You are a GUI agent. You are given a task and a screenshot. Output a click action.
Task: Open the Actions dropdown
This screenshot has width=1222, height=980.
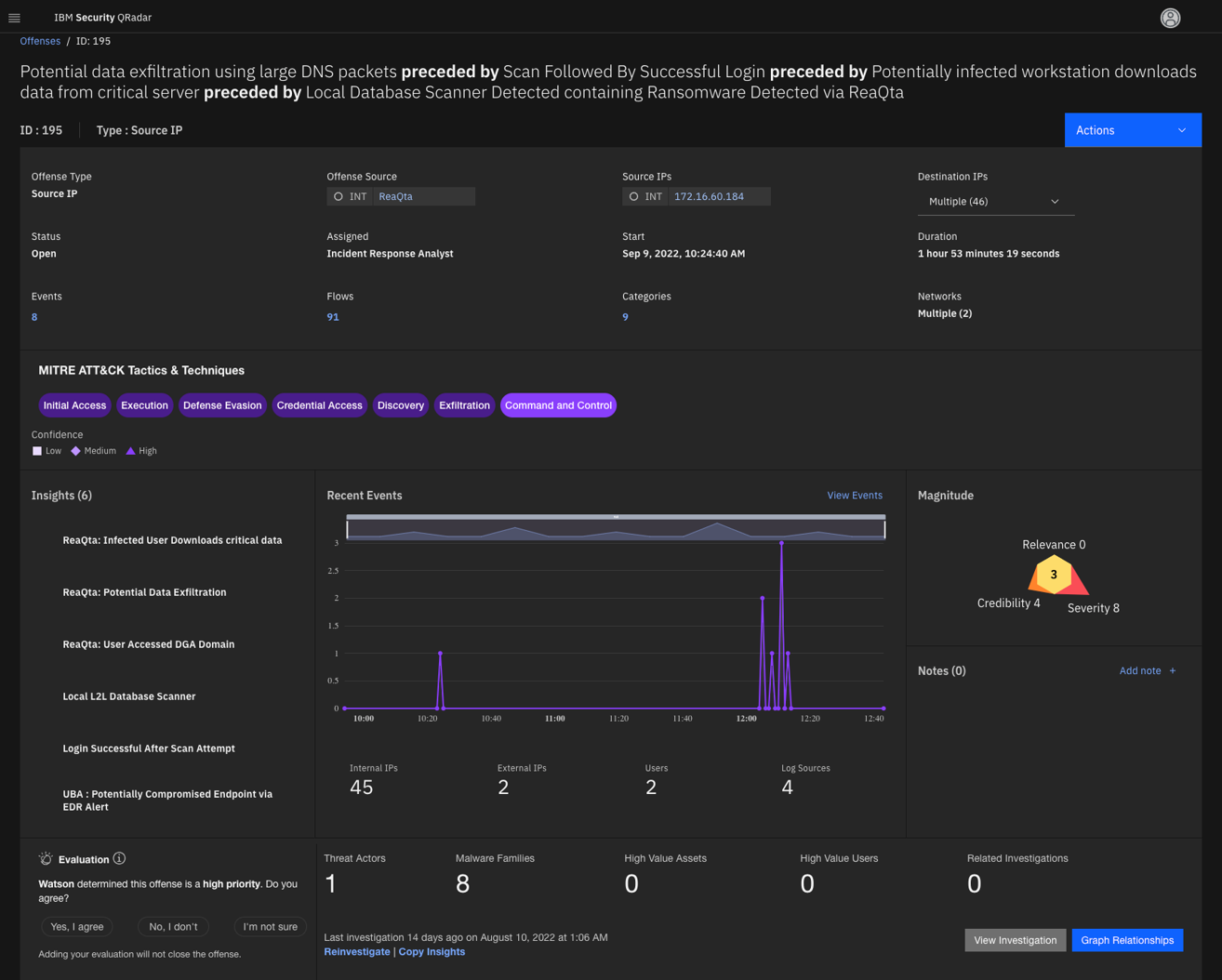(x=1133, y=130)
